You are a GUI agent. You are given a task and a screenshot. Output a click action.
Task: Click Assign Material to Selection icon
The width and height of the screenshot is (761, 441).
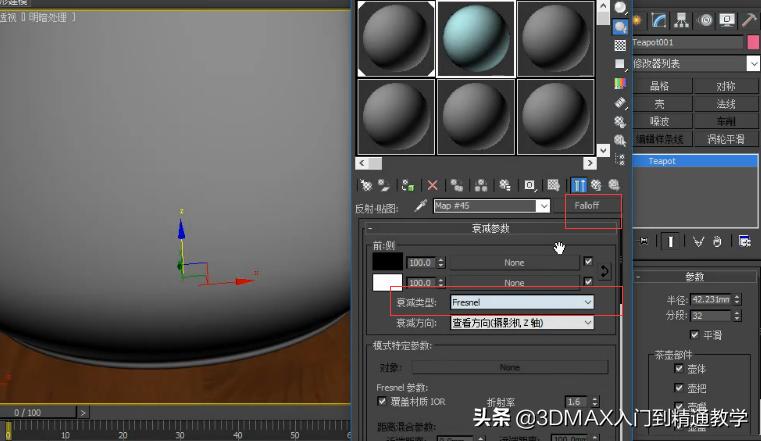(408, 185)
